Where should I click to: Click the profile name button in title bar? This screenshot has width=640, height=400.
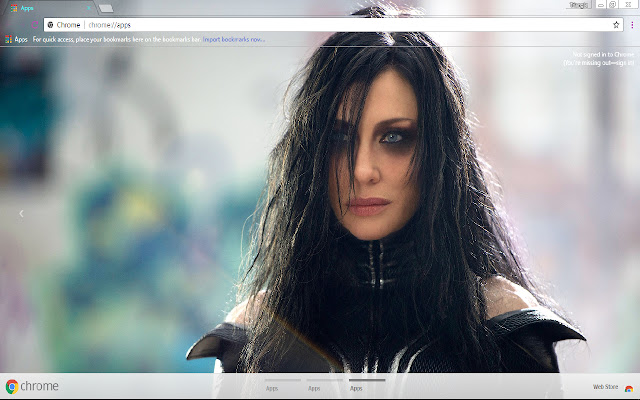tap(579, 5)
